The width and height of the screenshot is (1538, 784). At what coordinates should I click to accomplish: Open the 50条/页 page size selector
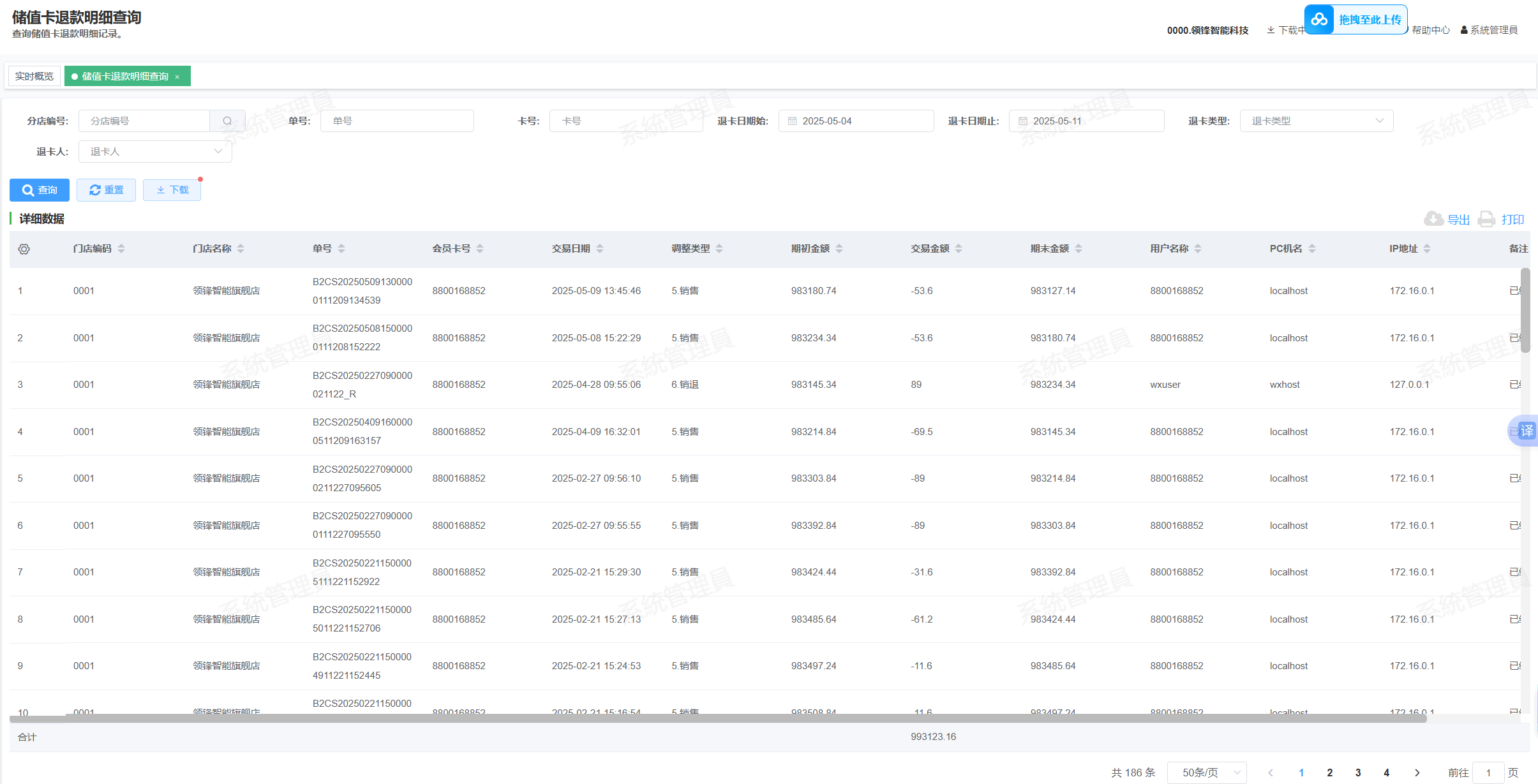(1206, 773)
